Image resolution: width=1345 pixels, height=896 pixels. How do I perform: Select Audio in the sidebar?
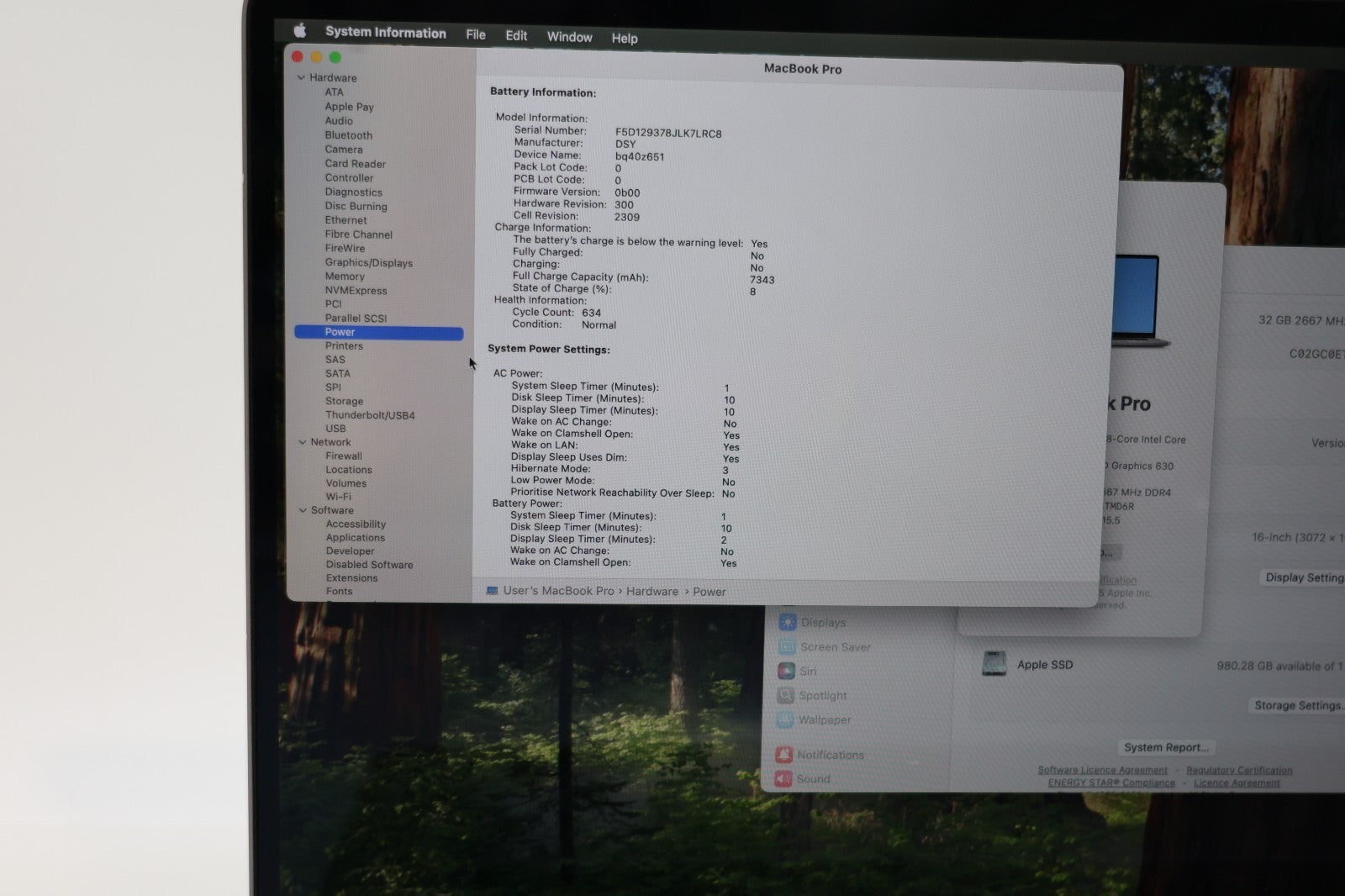click(339, 121)
